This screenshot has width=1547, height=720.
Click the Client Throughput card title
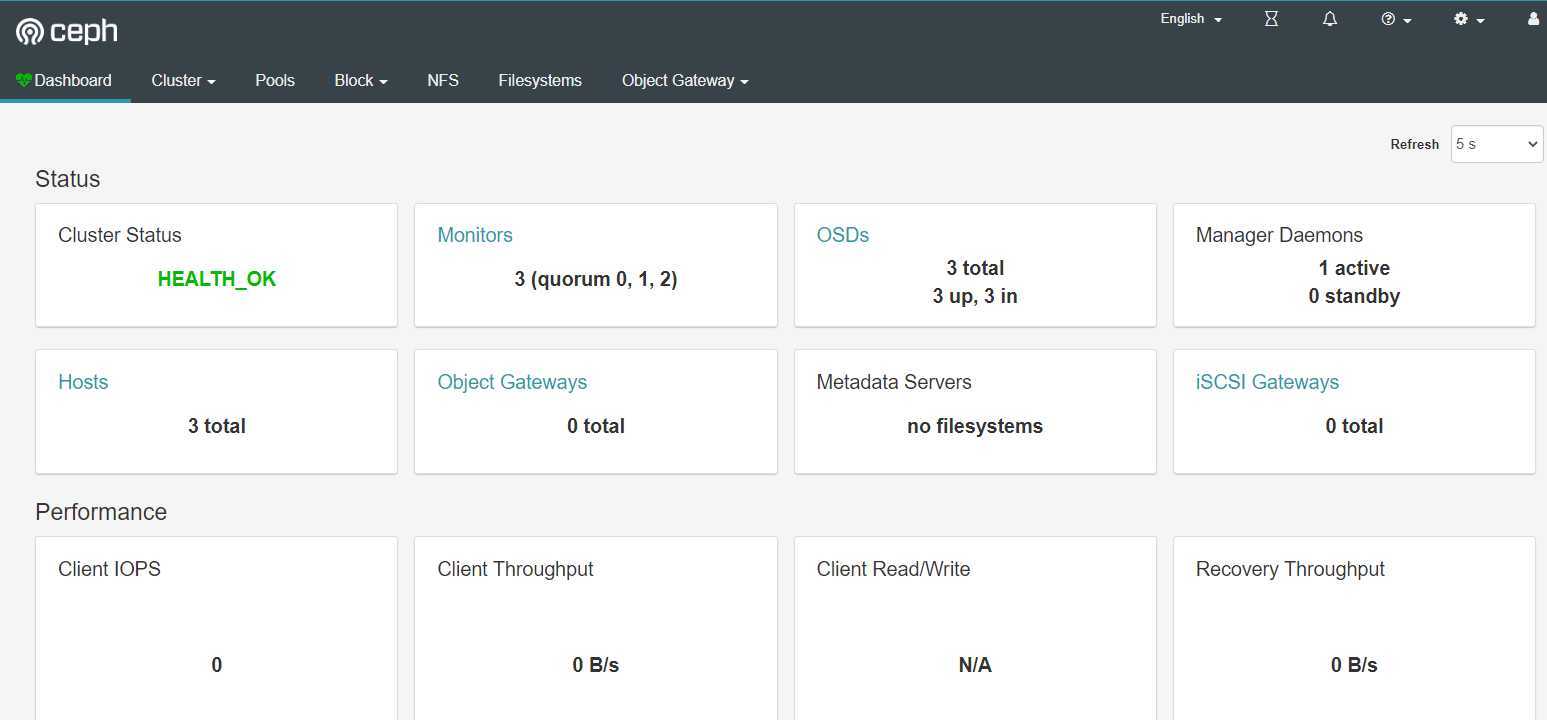coord(515,569)
